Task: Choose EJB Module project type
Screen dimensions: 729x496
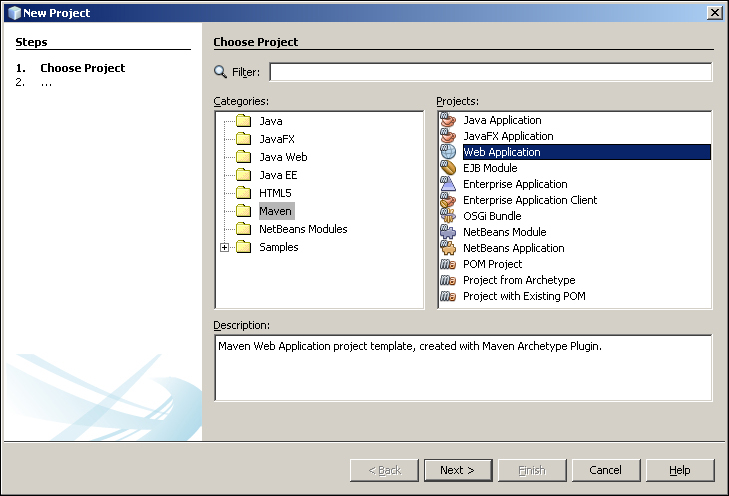Action: (490, 168)
